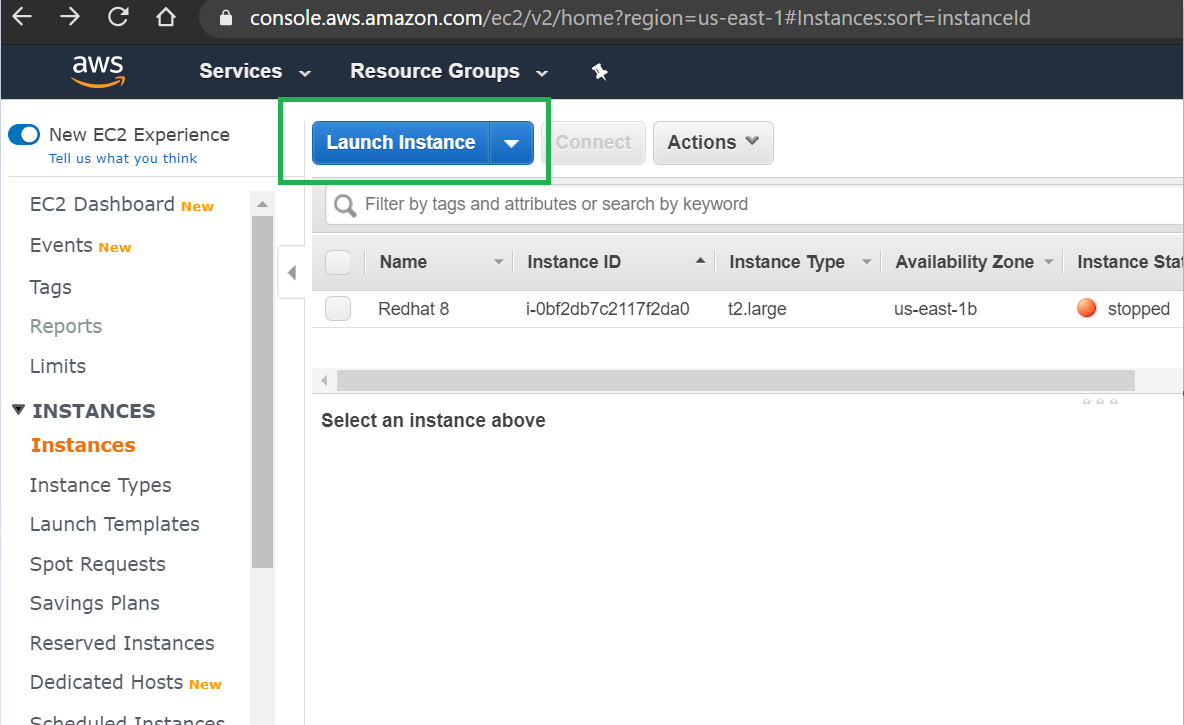Viewport: 1184px width, 725px height.
Task: Open the Actions dropdown menu
Action: pyautogui.click(x=713, y=143)
